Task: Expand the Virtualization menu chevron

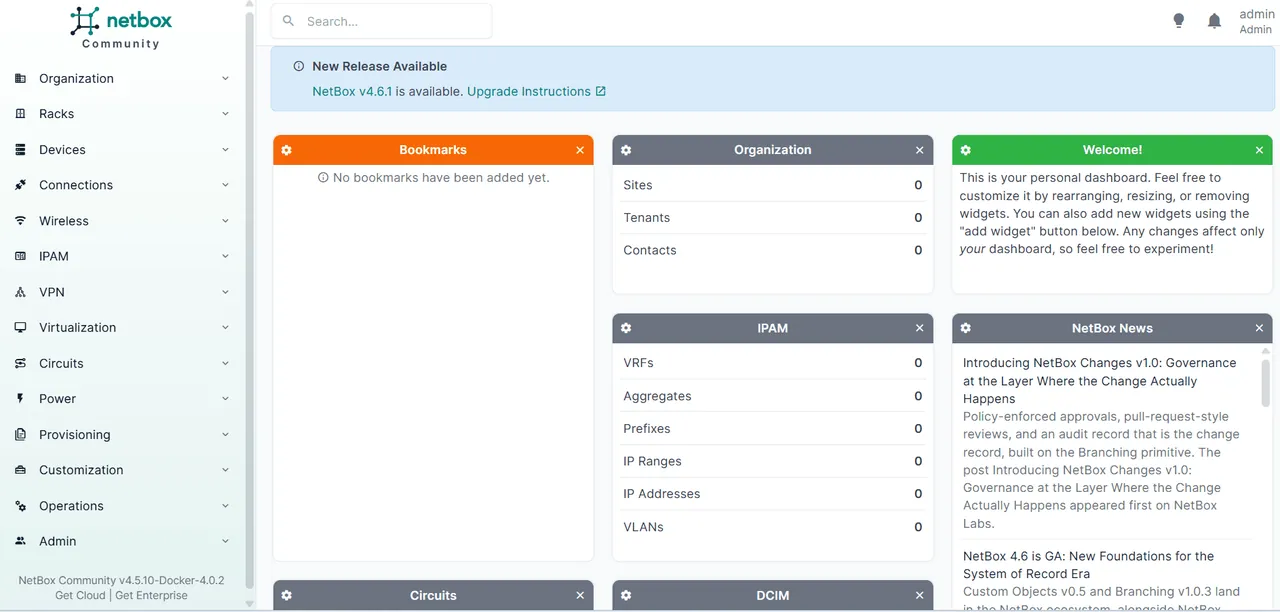Action: tap(225, 327)
